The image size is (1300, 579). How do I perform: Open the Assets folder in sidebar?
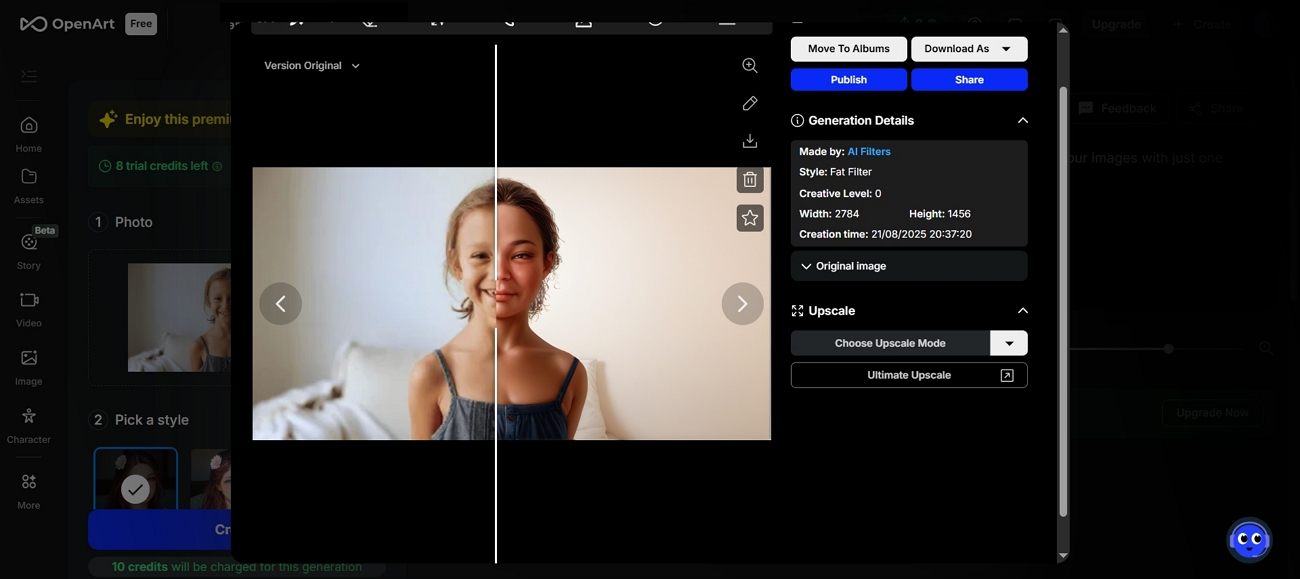tap(29, 186)
